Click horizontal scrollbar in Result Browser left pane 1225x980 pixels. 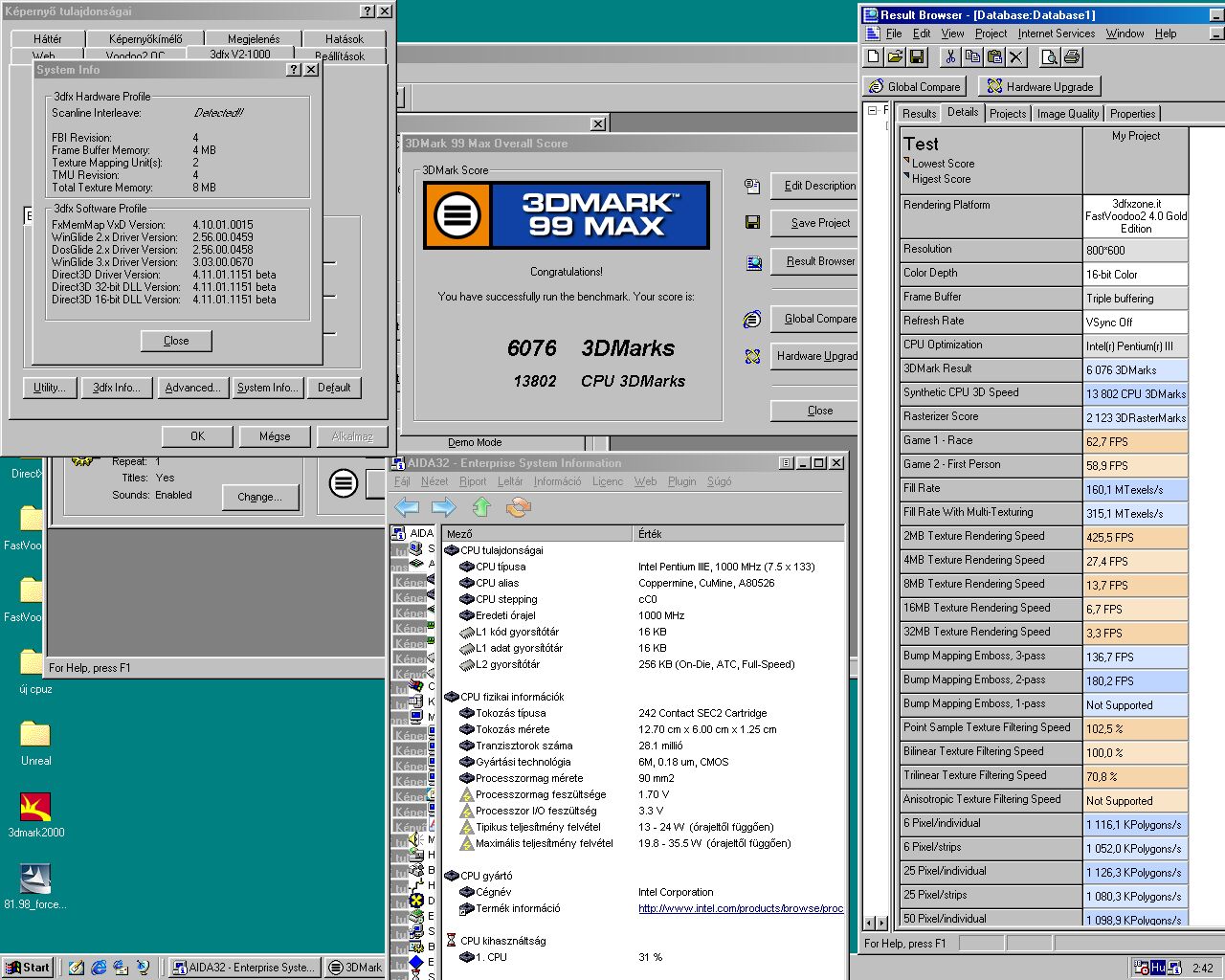[877, 923]
